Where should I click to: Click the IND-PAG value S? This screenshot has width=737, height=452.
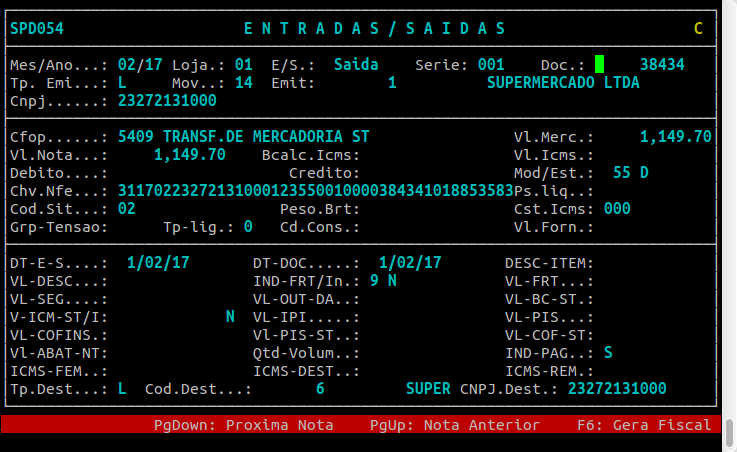click(x=608, y=352)
